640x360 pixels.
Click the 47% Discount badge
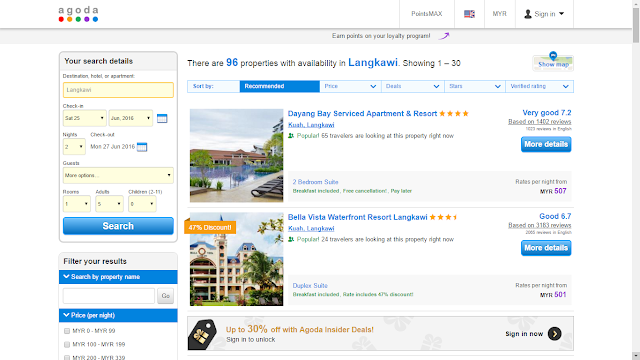point(209,227)
